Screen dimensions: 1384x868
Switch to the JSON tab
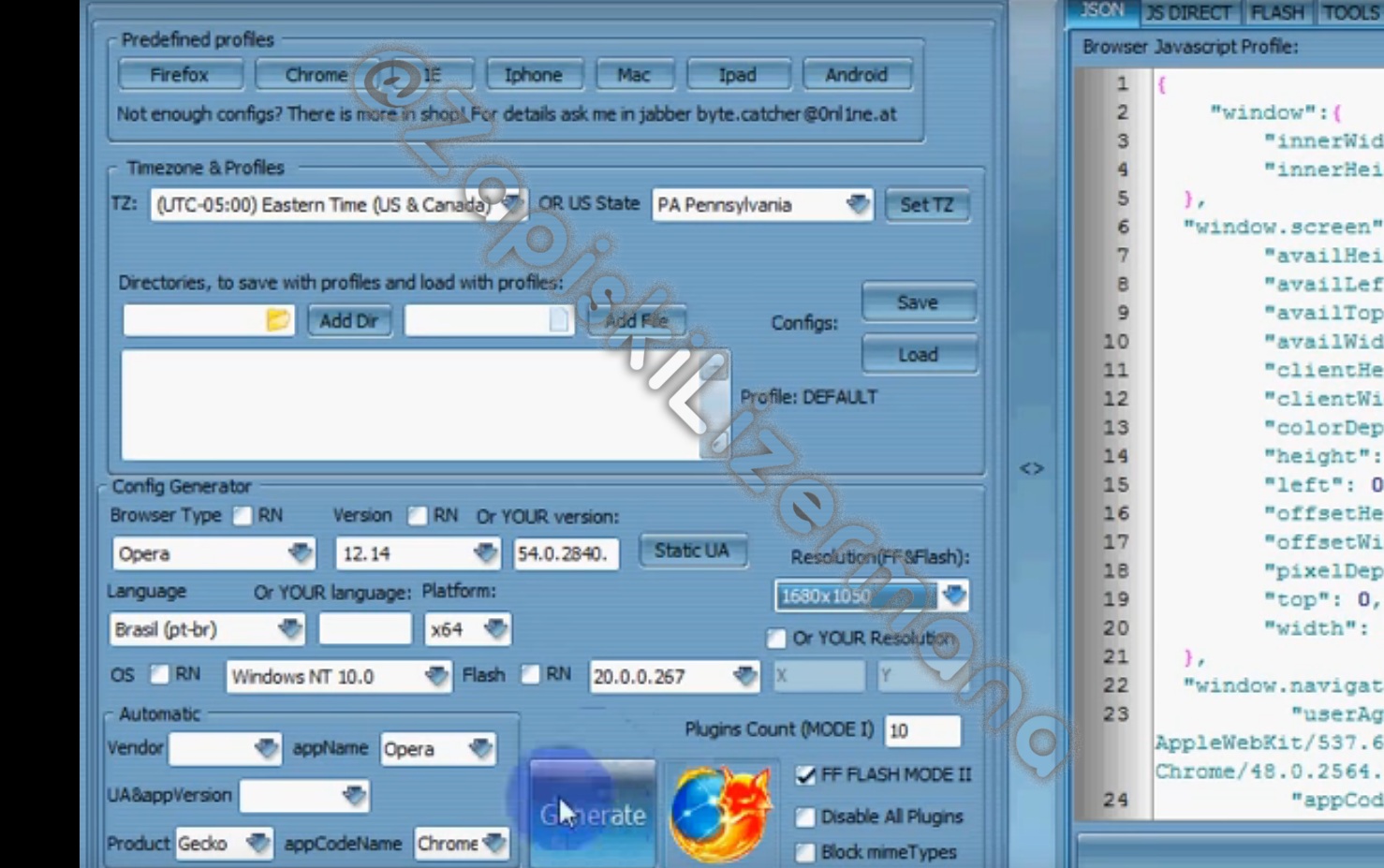1101,11
